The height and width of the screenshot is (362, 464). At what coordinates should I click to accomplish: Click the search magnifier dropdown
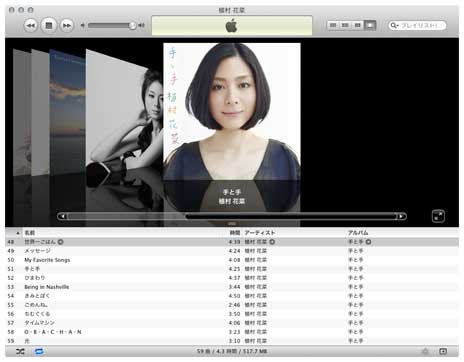[x=394, y=25]
